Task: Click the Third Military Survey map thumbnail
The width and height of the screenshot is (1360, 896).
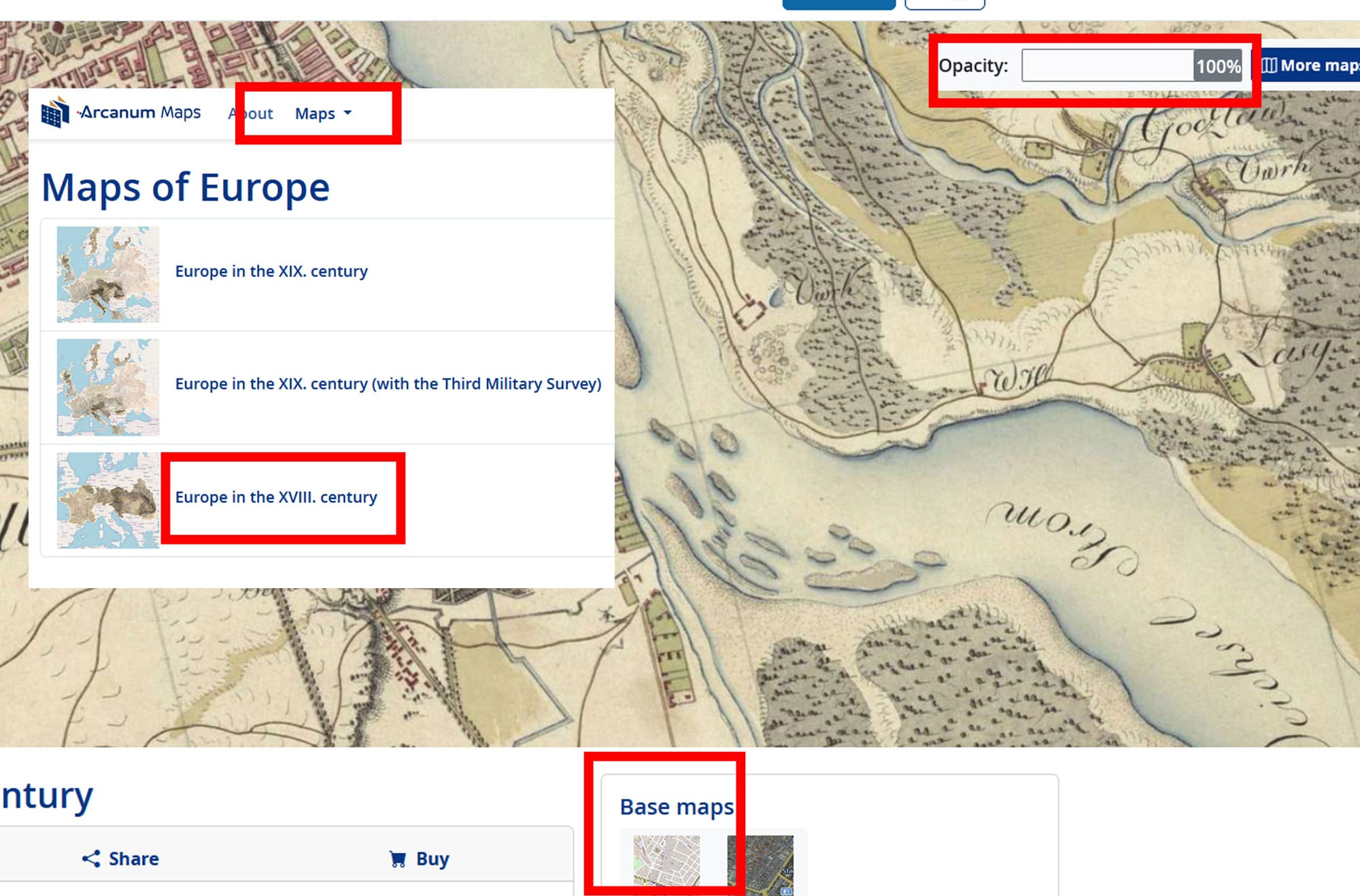Action: [x=107, y=387]
